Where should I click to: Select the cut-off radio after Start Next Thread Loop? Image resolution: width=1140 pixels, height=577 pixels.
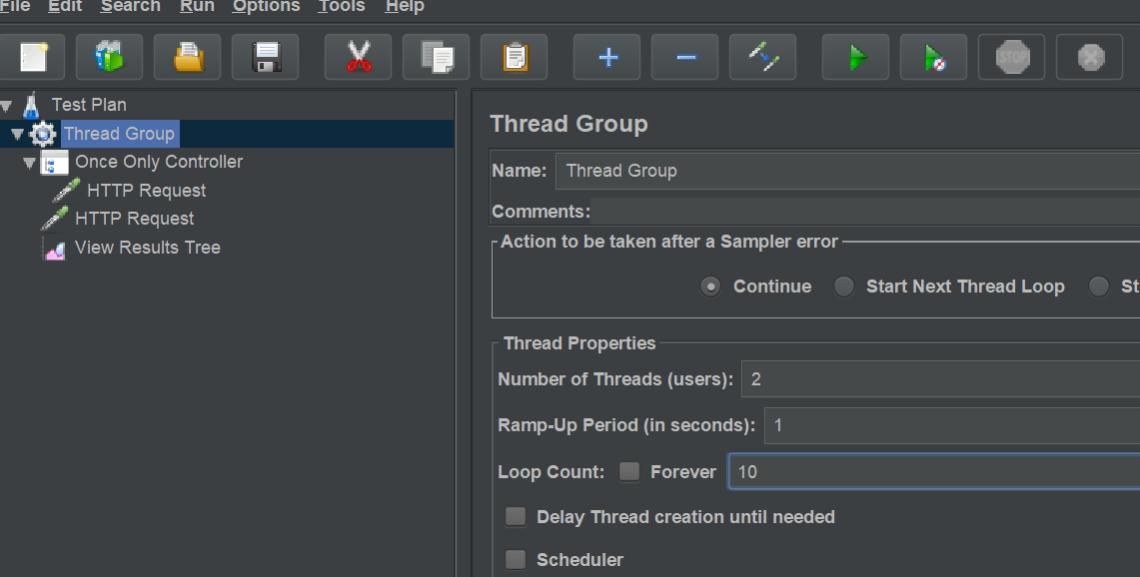click(1099, 286)
